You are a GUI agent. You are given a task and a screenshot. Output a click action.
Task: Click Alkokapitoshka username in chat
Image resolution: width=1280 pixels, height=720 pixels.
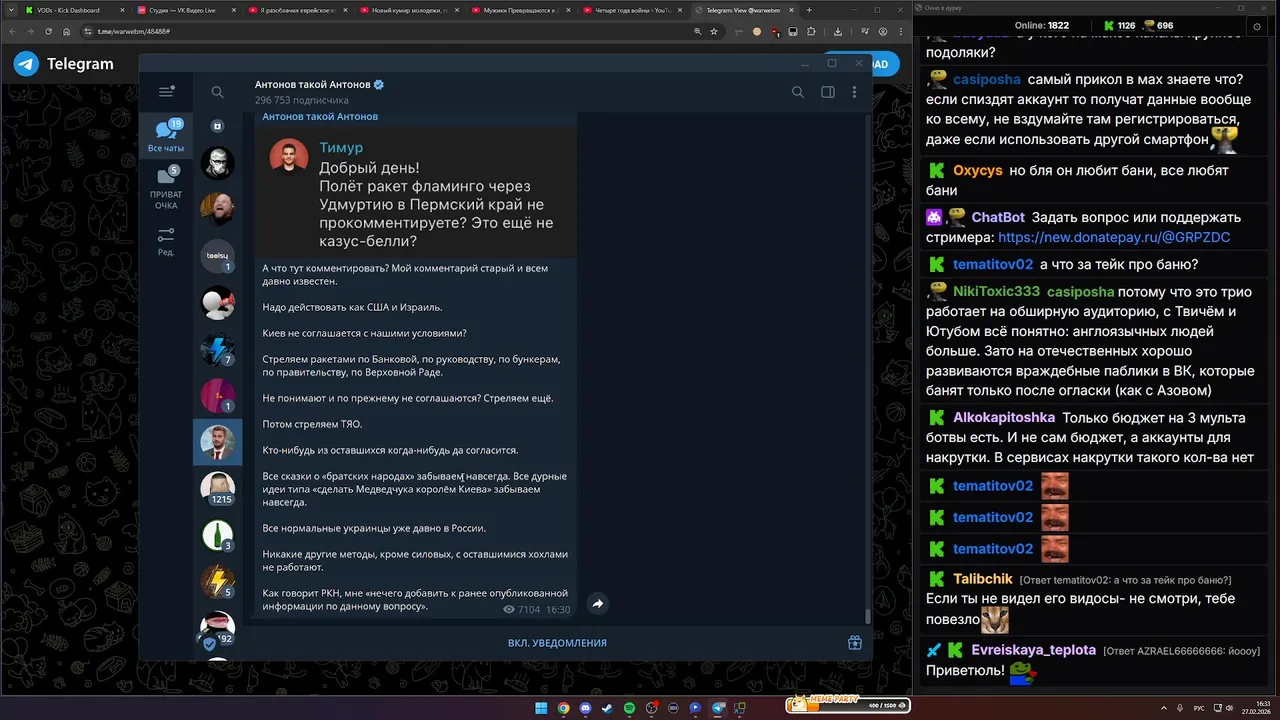[1004, 418]
